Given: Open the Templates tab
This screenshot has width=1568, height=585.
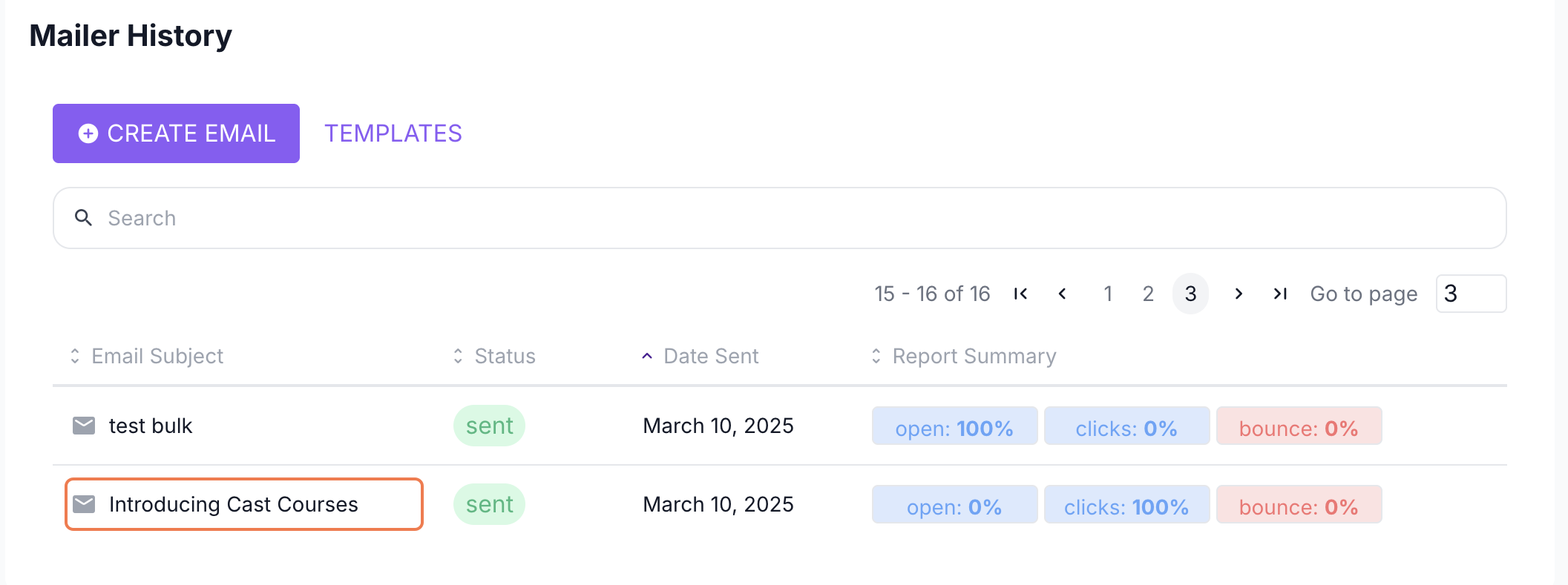Looking at the screenshot, I should tap(393, 133).
